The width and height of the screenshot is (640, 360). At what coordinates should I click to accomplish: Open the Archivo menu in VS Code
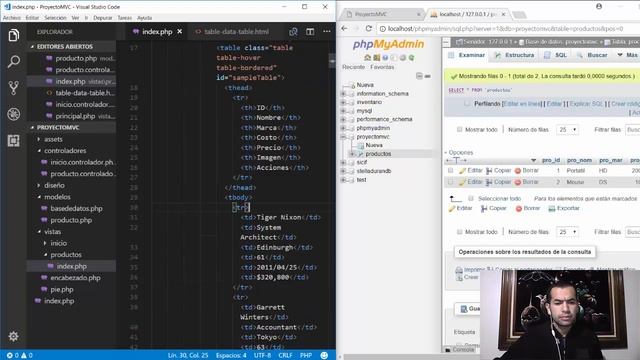(12, 18)
